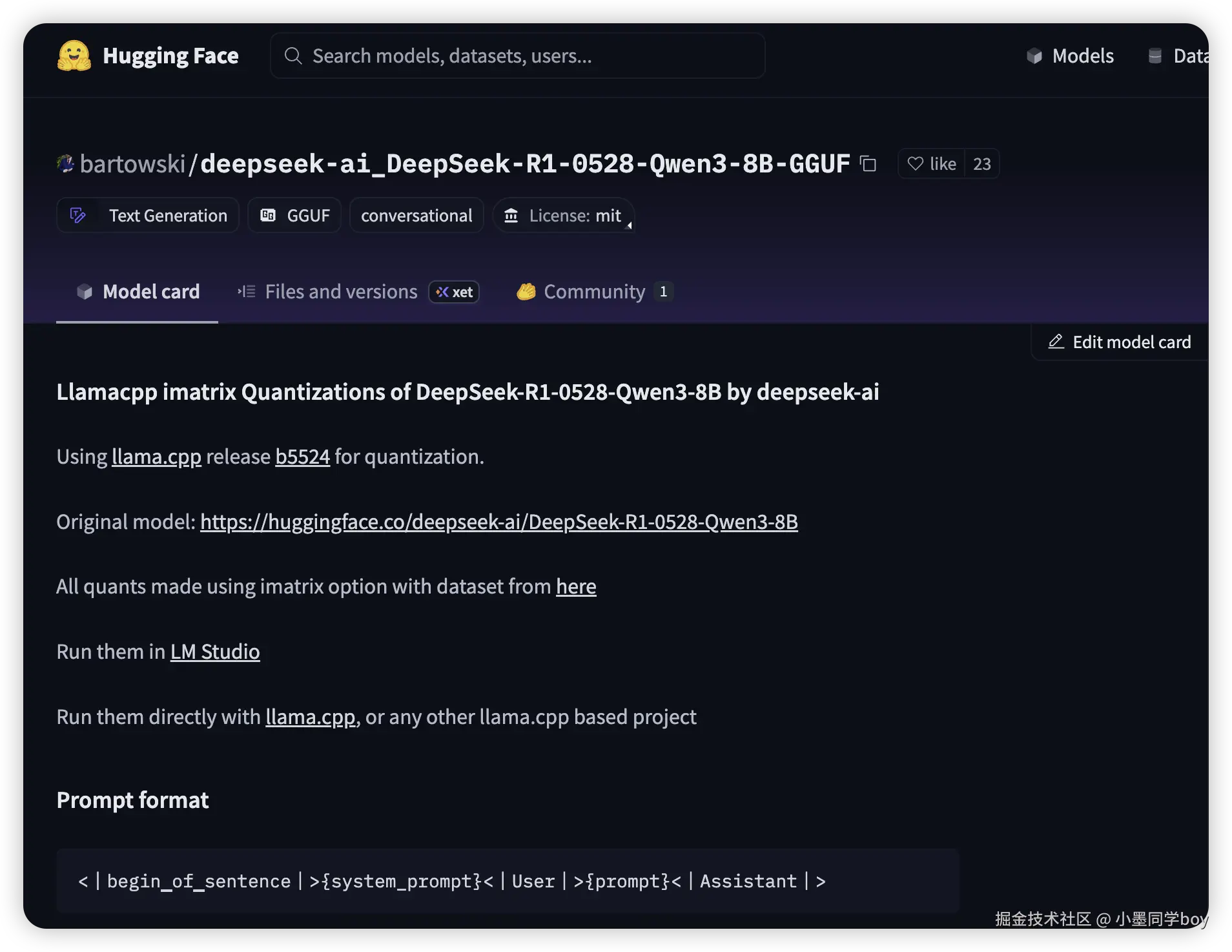Click the magnifier search icon
Image resolution: width=1232 pixels, height=952 pixels.
[293, 56]
